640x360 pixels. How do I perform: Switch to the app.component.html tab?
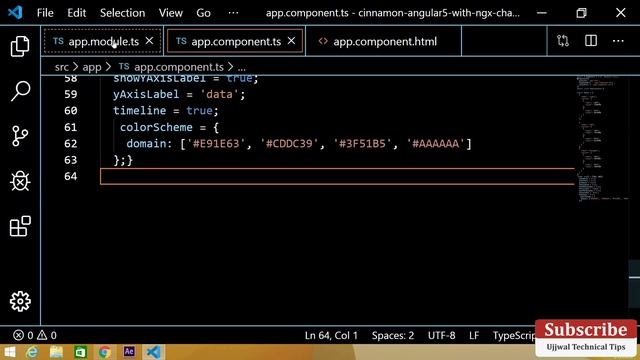point(384,41)
